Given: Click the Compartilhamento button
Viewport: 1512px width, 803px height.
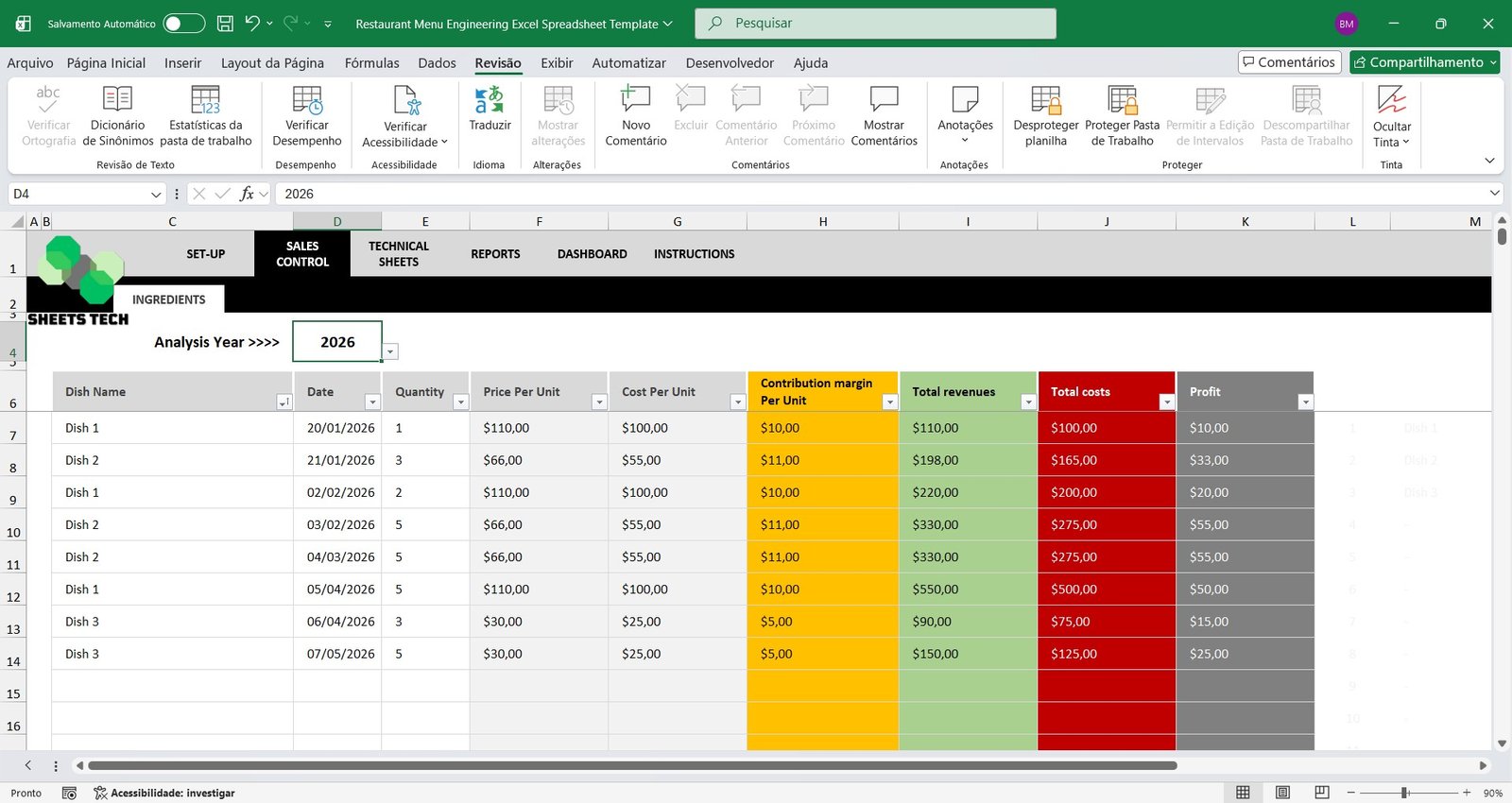Looking at the screenshot, I should click(x=1424, y=62).
